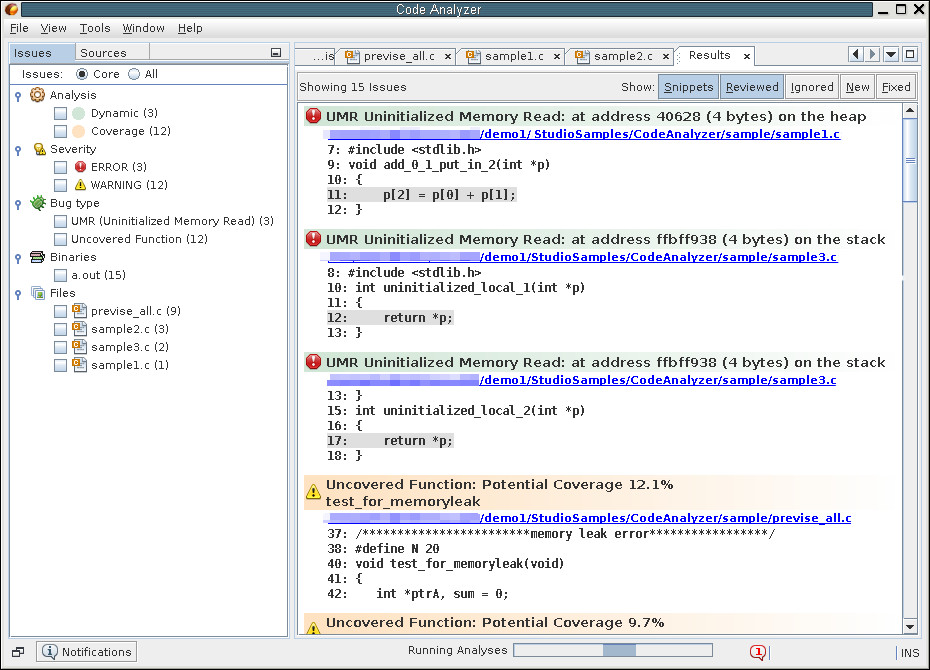This screenshot has height=670, width=930.
Task: Click the Bug type bug icon
Action: point(38,203)
